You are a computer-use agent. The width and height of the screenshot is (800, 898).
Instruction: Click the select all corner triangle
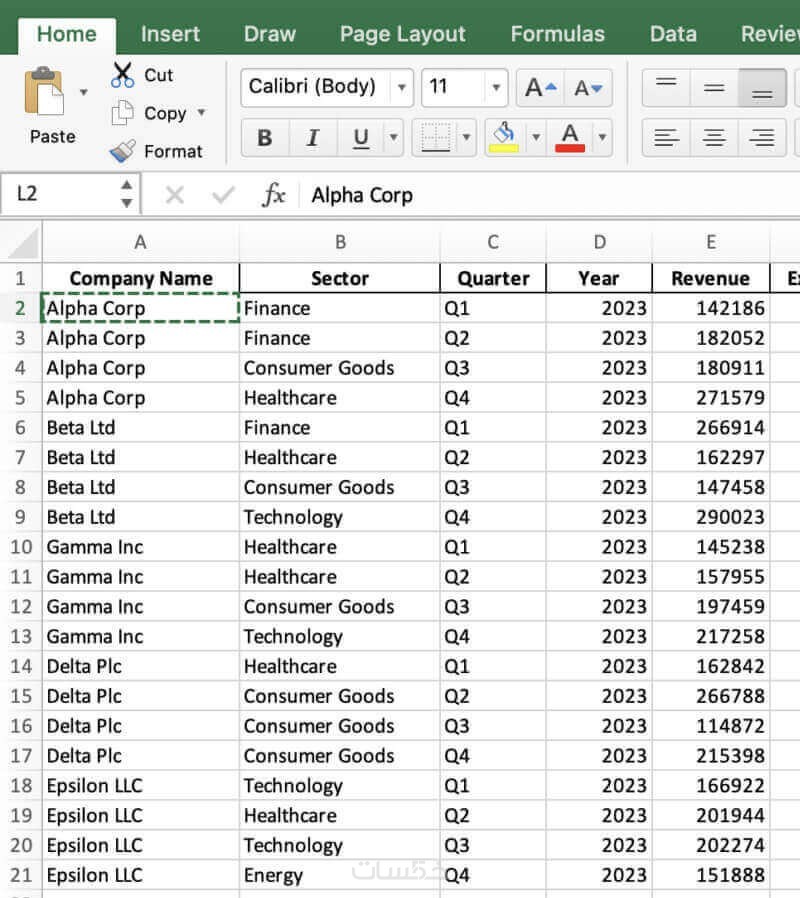pos(22,243)
